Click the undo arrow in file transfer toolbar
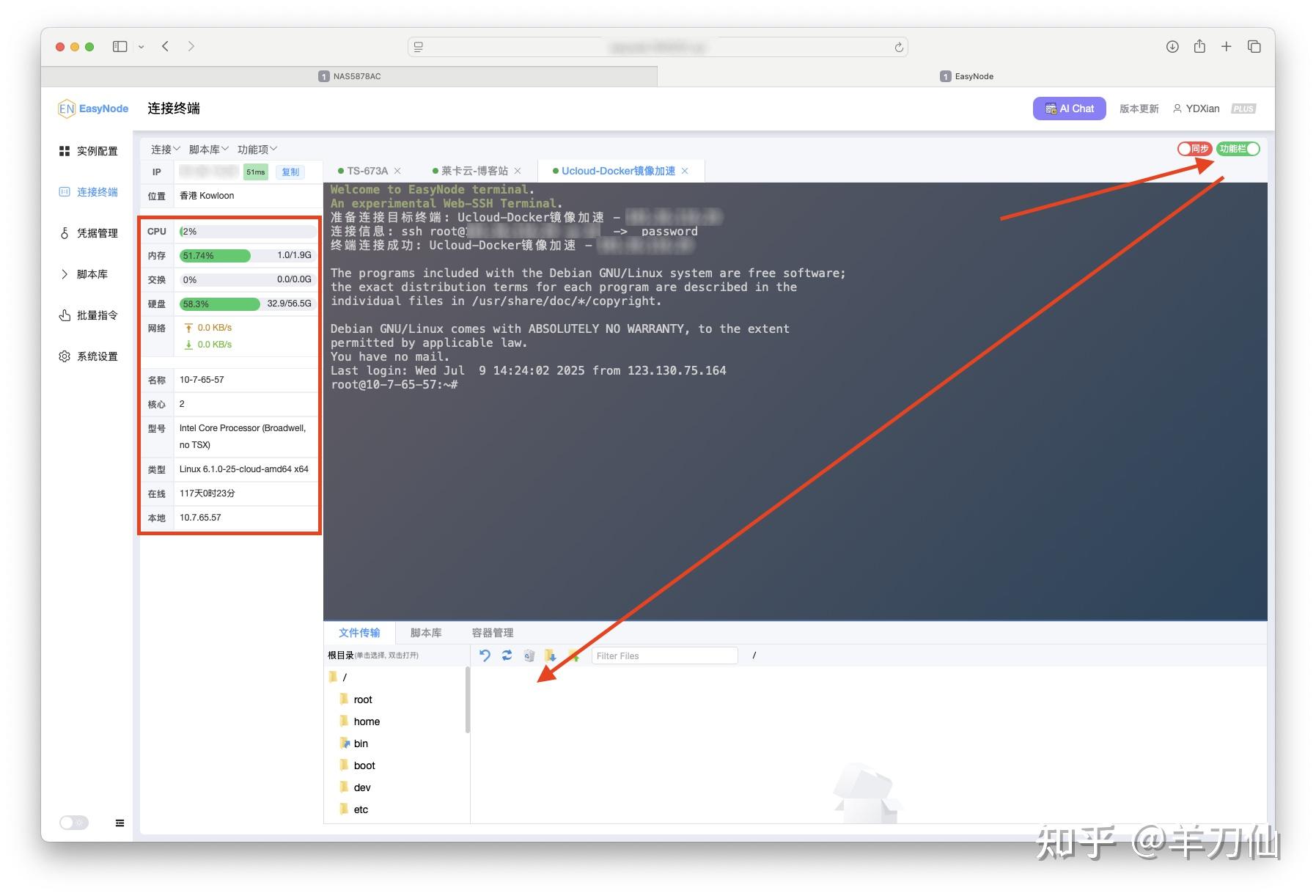The image size is (1316, 896). tap(484, 655)
